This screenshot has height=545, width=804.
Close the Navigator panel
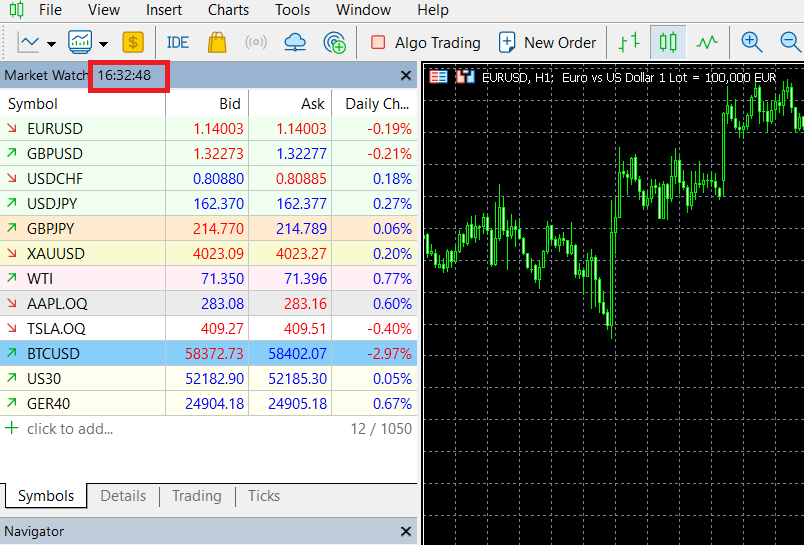[x=406, y=532]
